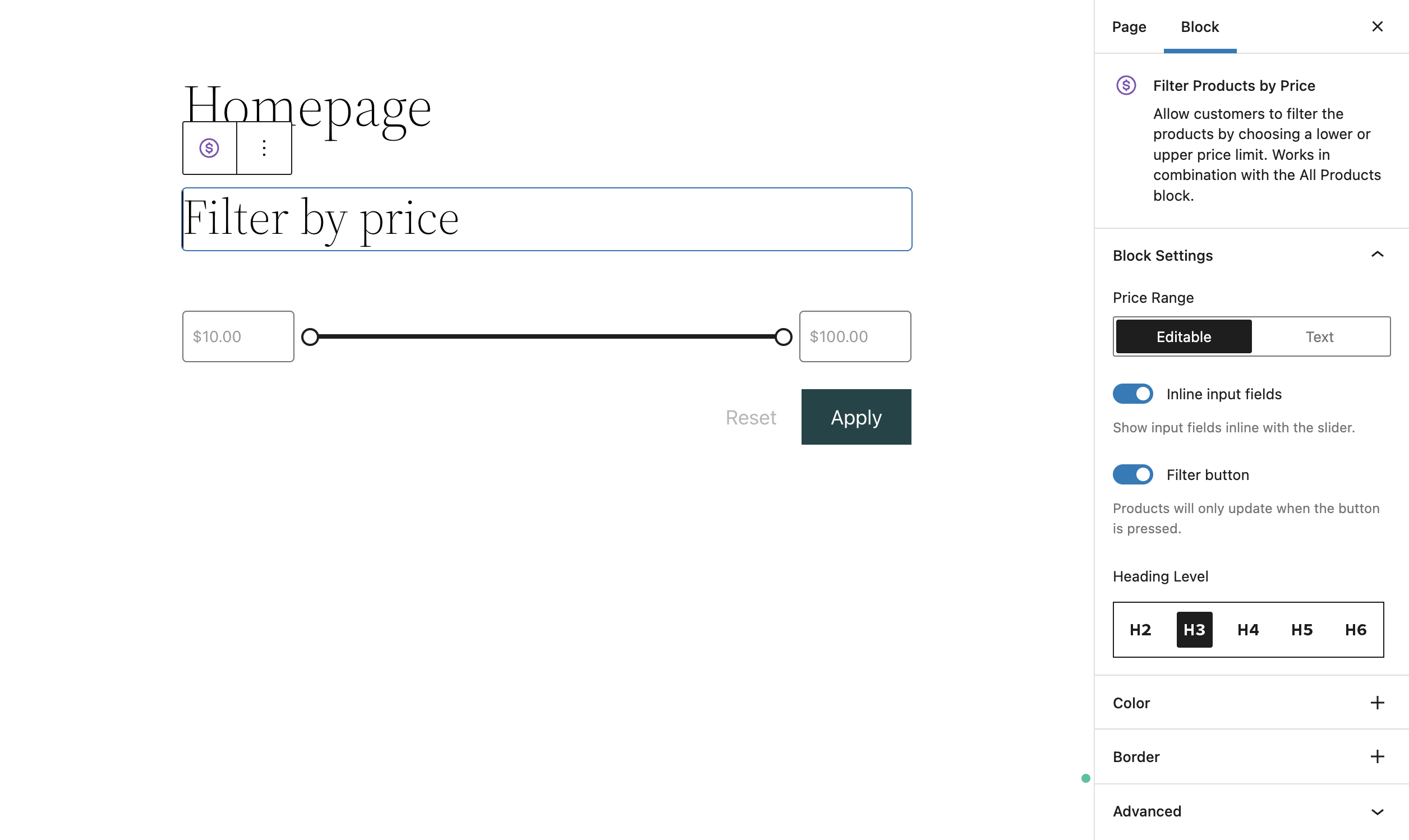Collapse the Block Settings panel
The image size is (1409, 840).
[1251, 255]
